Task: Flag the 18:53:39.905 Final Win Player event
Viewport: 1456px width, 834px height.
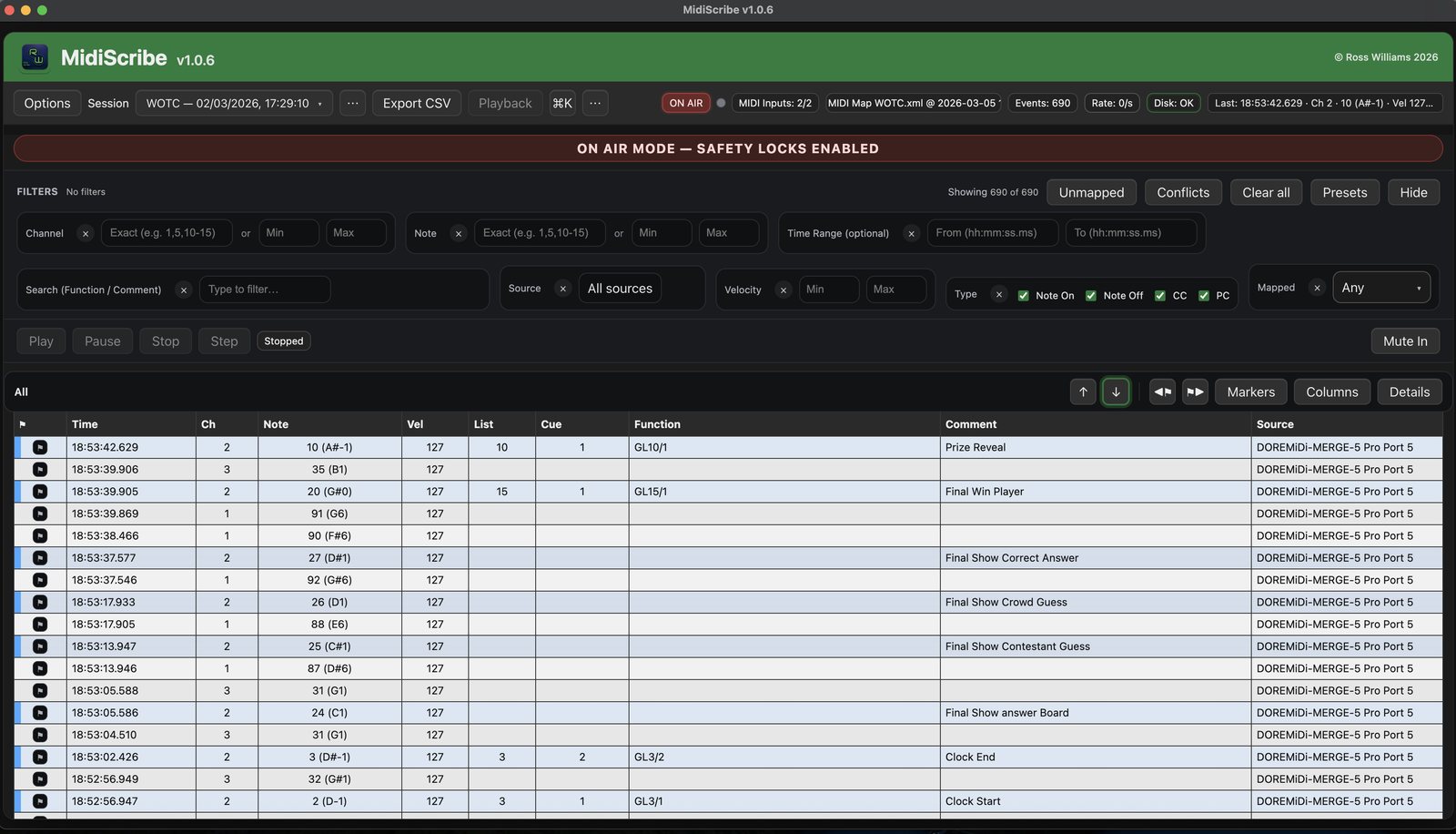Action: coord(40,492)
